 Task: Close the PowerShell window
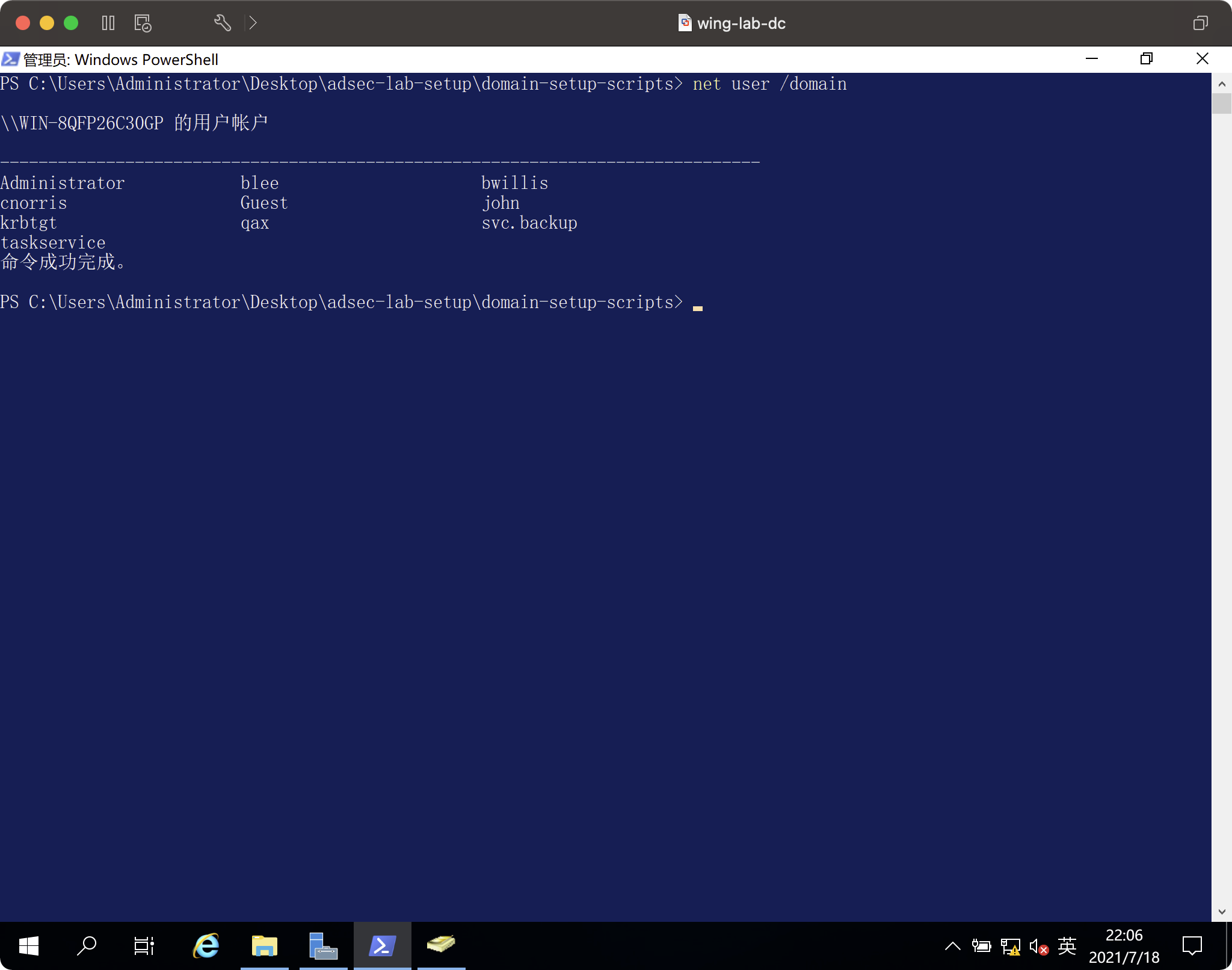(x=1203, y=59)
